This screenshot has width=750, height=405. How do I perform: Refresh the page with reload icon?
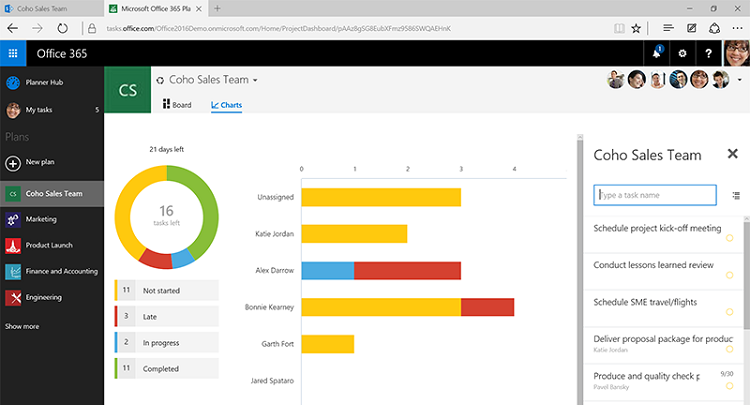(x=63, y=28)
